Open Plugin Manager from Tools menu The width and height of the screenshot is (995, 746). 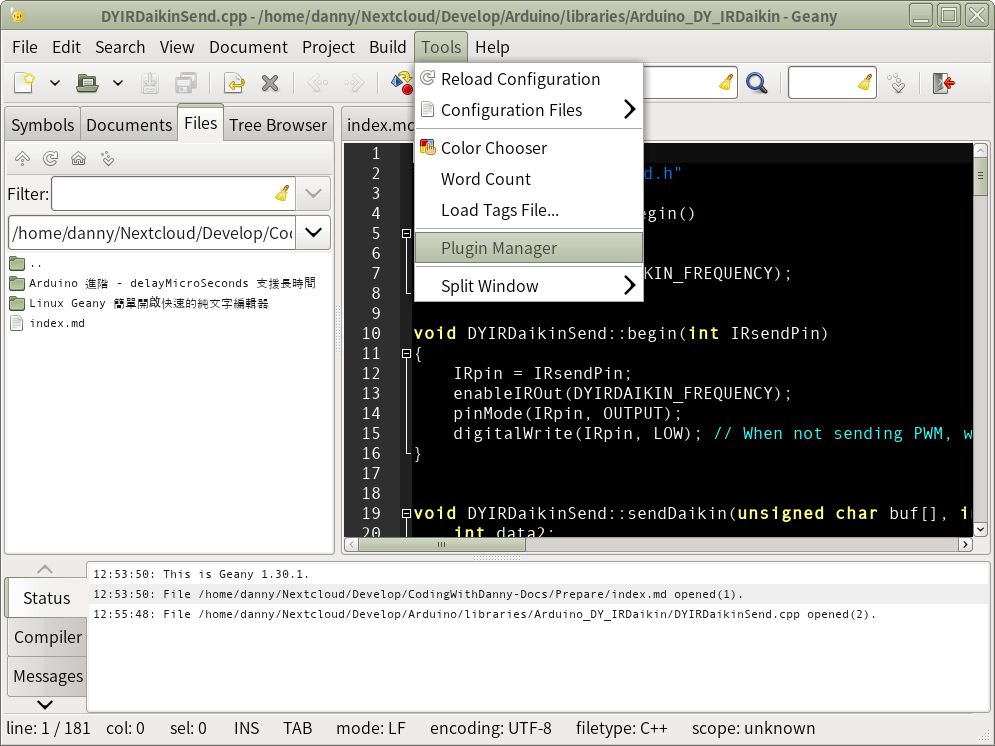[x=498, y=248]
